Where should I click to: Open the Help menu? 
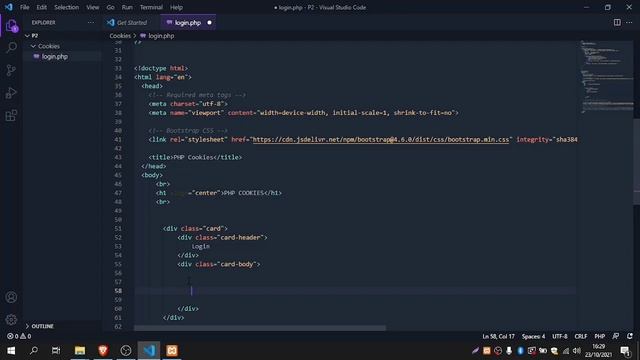pos(176,7)
